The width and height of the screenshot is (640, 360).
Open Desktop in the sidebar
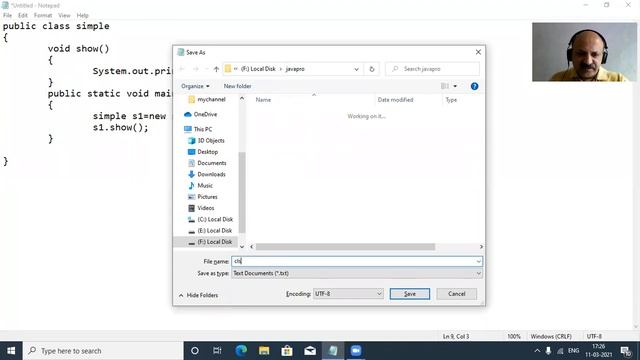click(x=203, y=152)
